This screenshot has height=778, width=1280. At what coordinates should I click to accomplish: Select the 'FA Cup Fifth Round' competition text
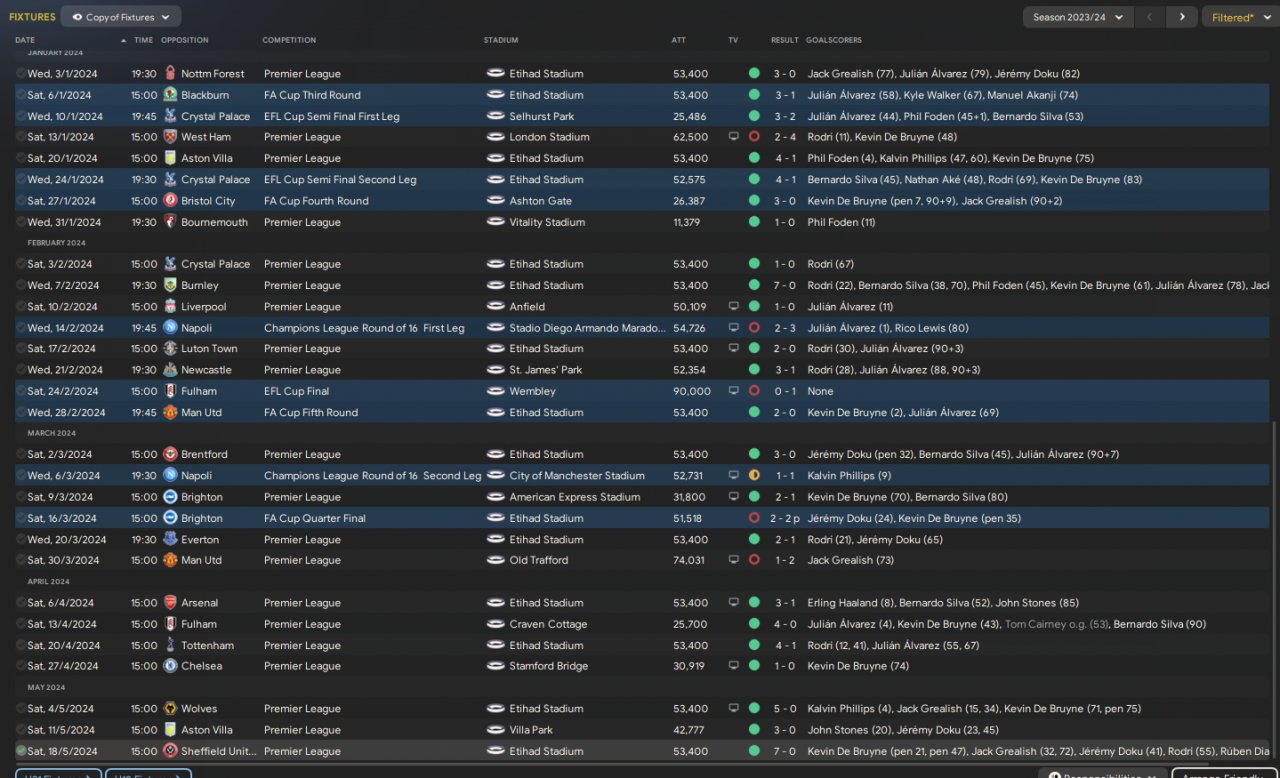coord(311,412)
